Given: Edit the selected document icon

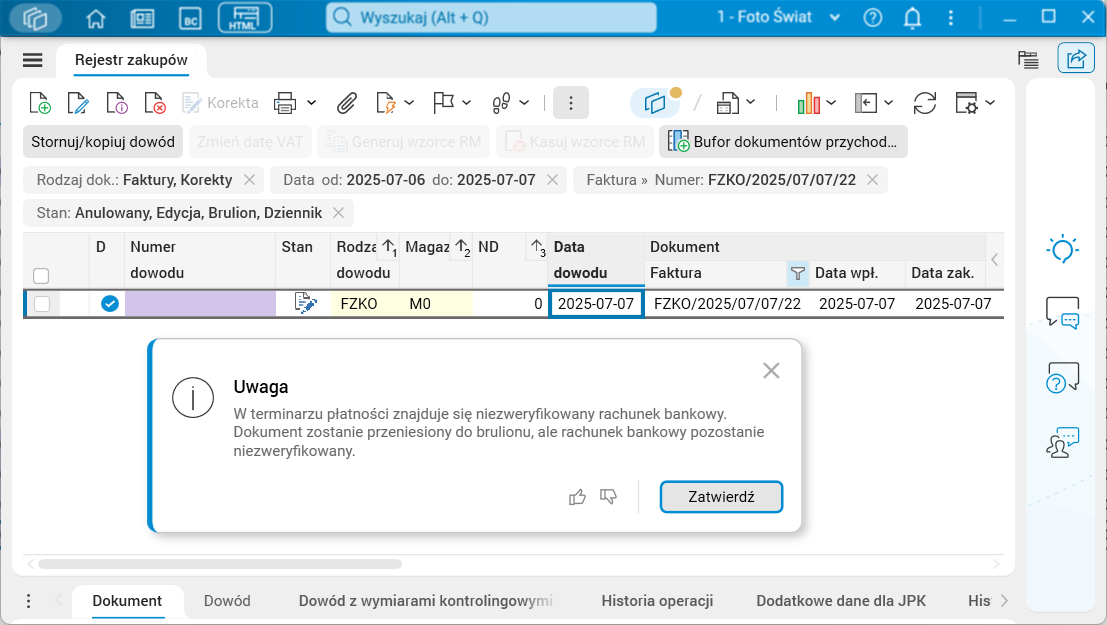Looking at the screenshot, I should click(x=78, y=103).
